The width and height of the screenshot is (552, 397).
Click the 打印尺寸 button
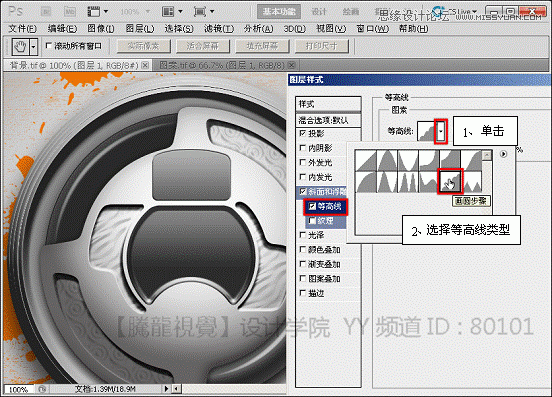point(321,46)
